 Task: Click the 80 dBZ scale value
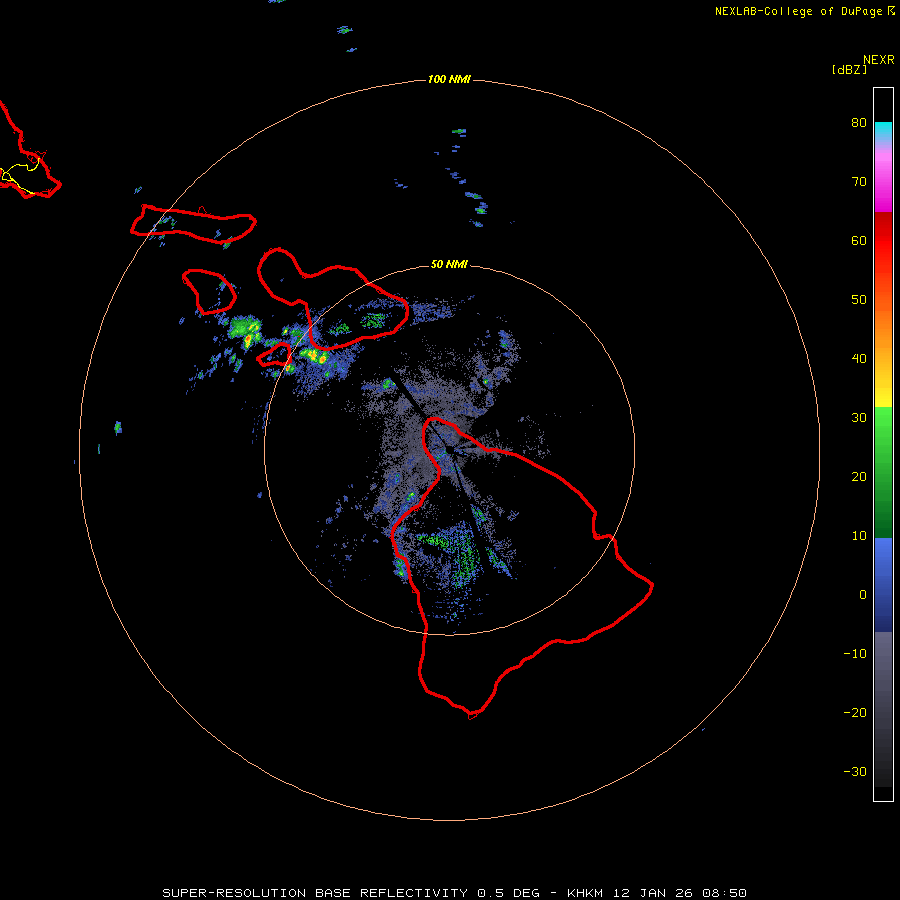859,123
